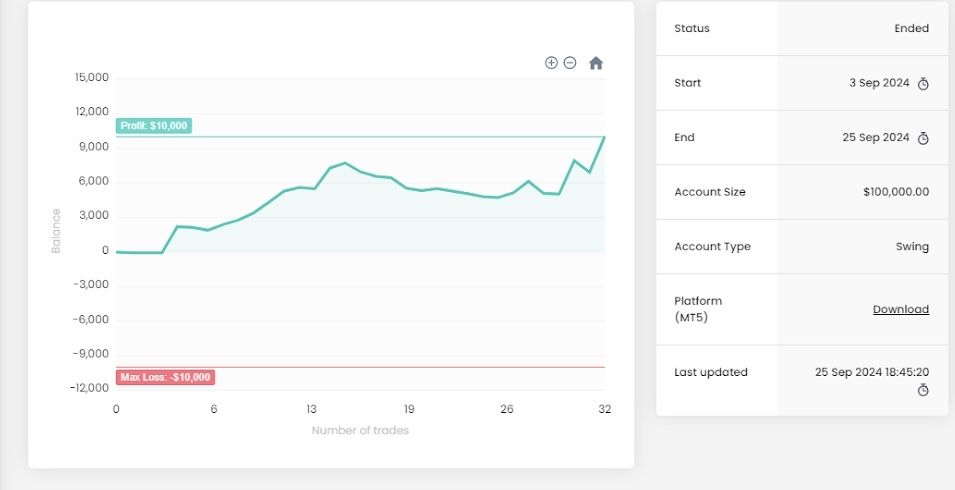Click the clock icon beside Start date
This screenshot has height=490, width=955.
923,84
